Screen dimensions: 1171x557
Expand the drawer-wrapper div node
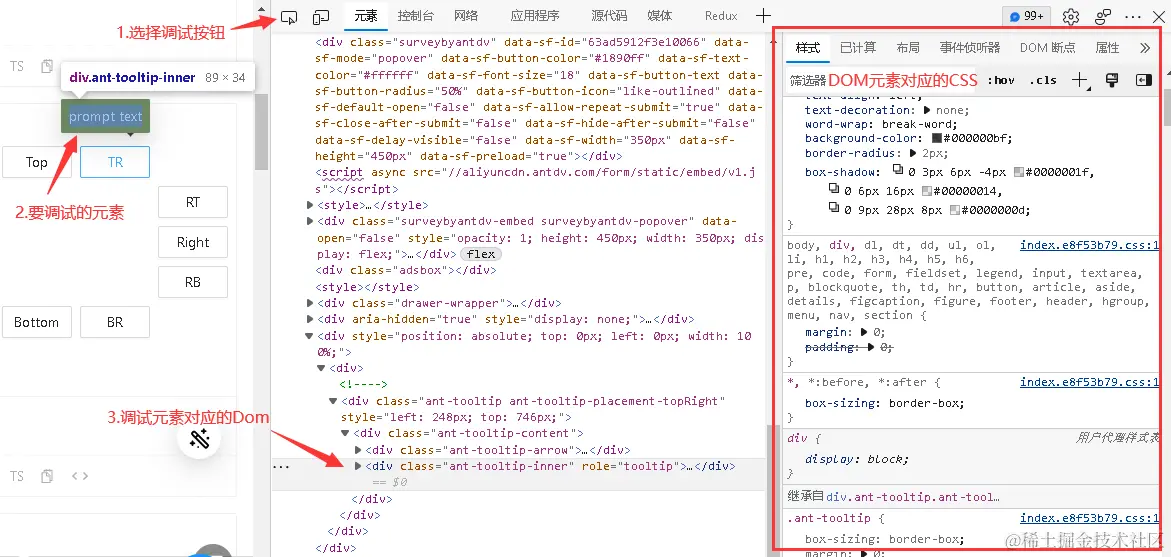click(x=311, y=303)
